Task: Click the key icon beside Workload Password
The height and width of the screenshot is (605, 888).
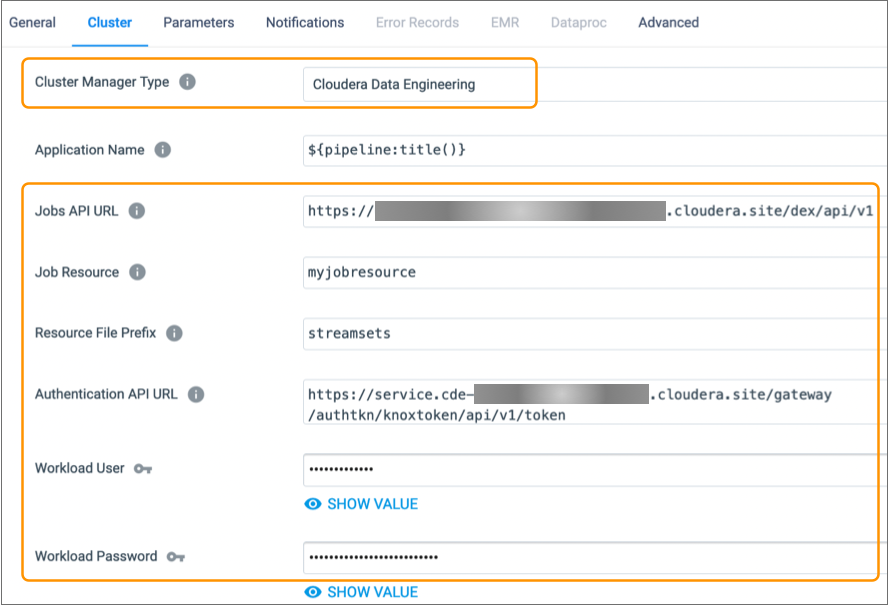Action: click(x=176, y=557)
